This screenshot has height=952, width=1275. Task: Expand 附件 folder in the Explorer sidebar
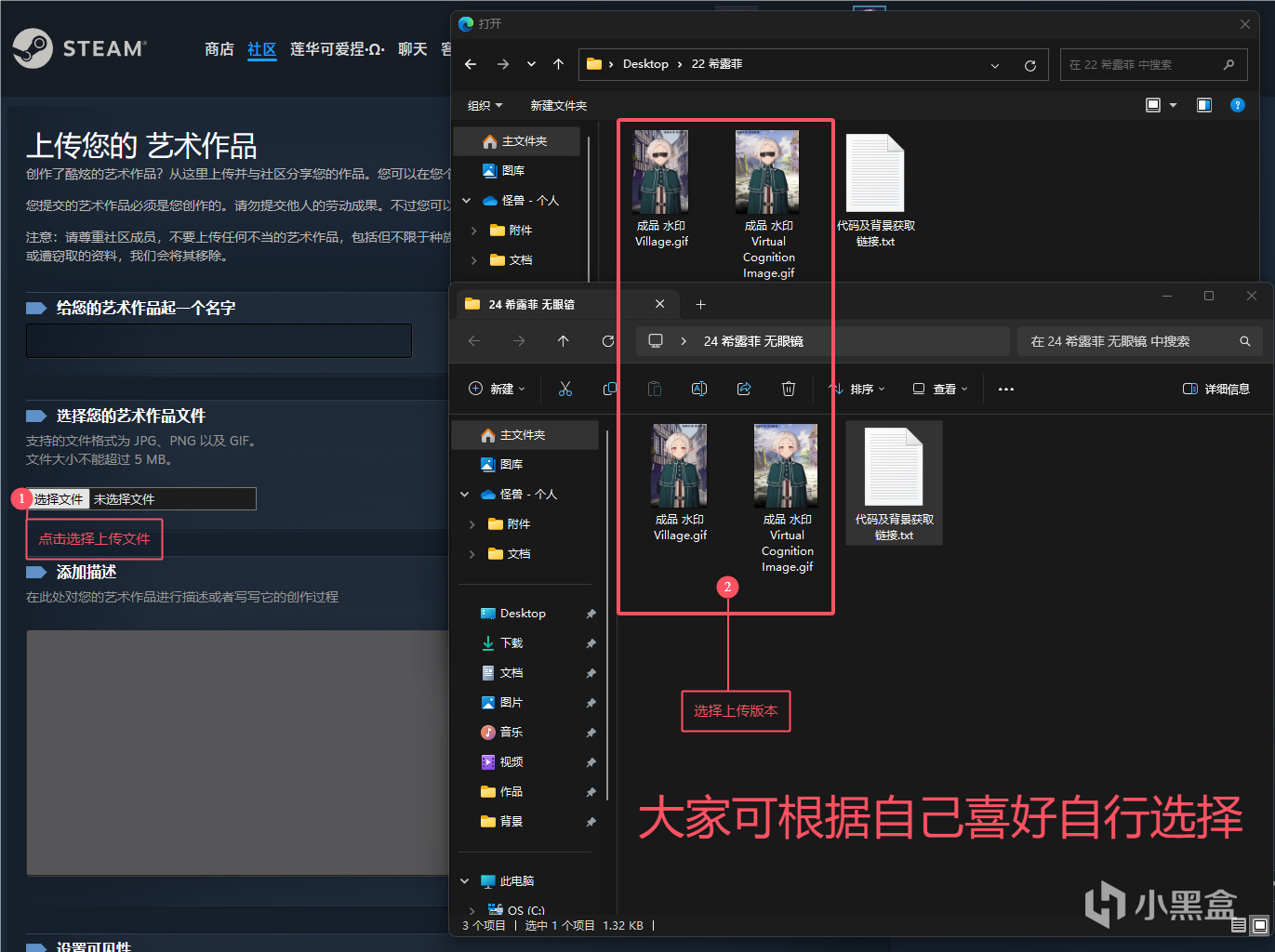[x=472, y=524]
